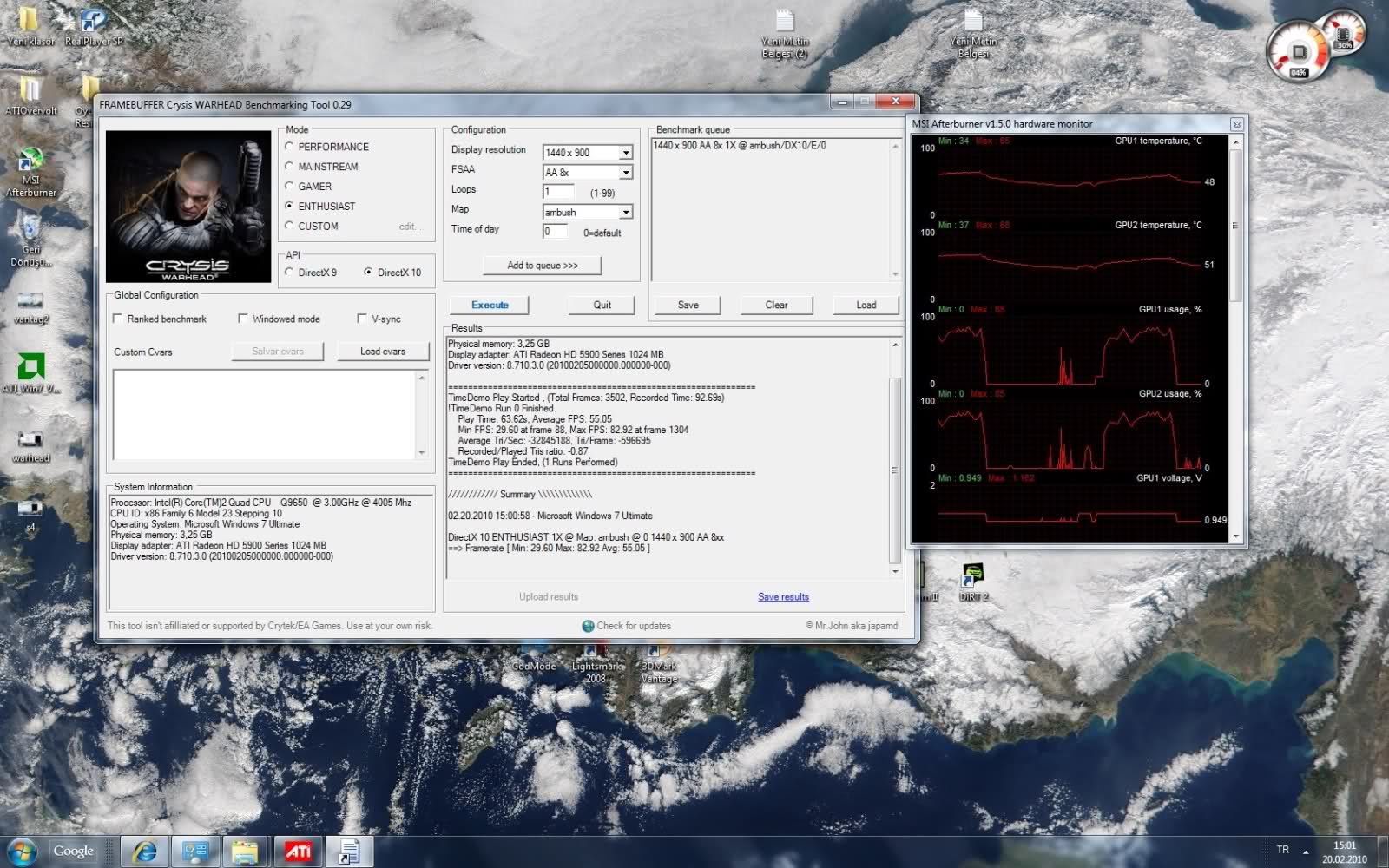Click the Afterburner monitor scroll-down arrow
1389x868 pixels.
click(x=1235, y=536)
